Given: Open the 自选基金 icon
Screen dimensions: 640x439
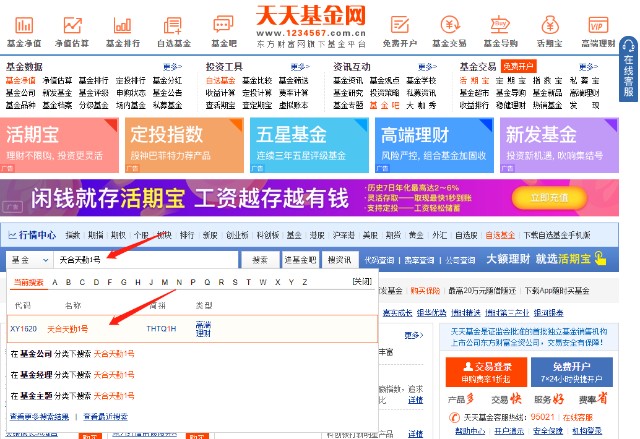Looking at the screenshot, I should click(174, 25).
